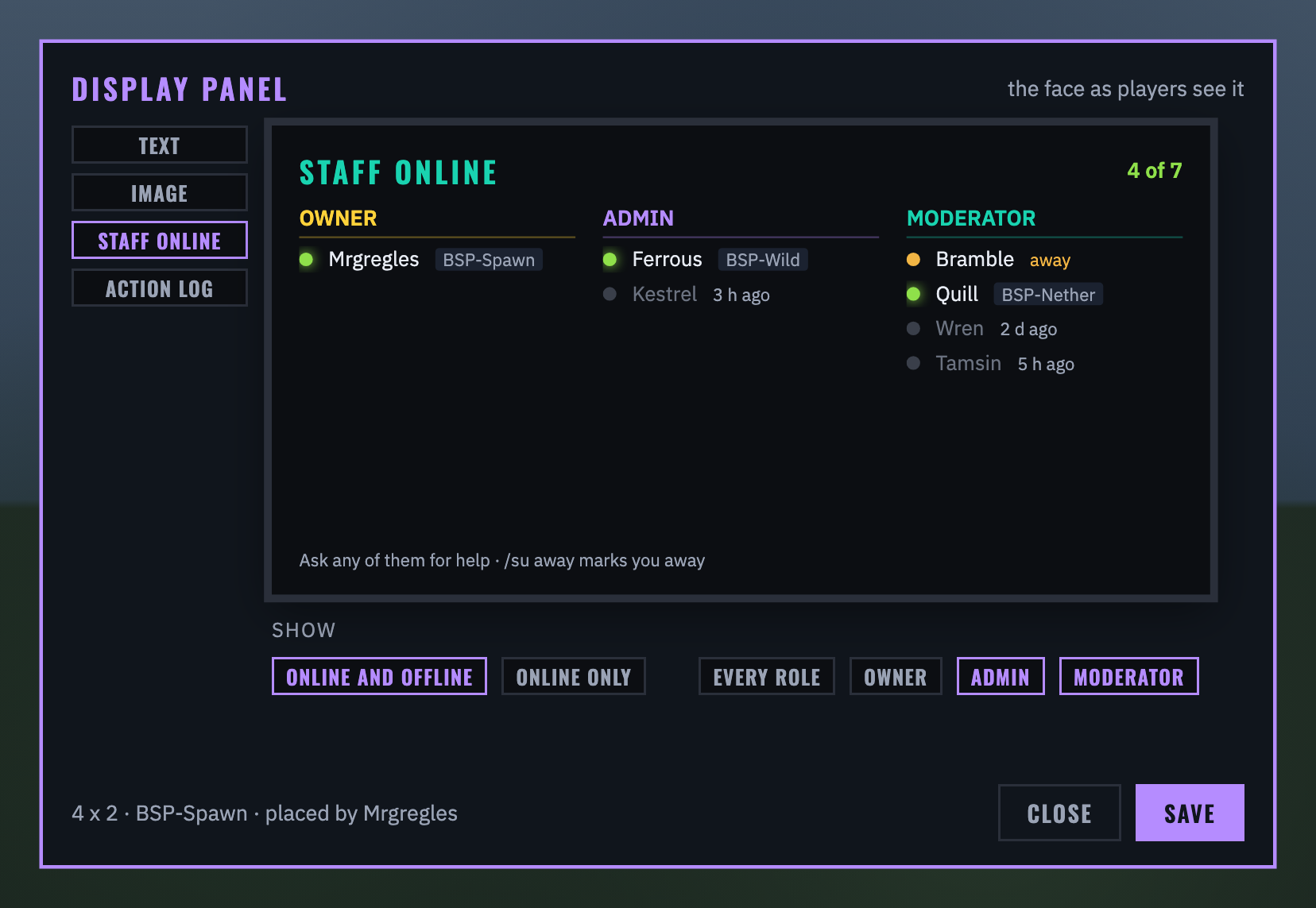
Task: Toggle the Admin role filter
Action: (x=1001, y=676)
